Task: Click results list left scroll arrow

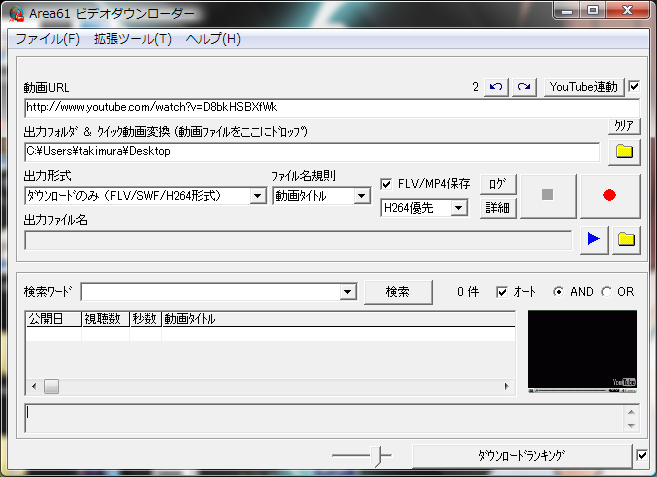Action: [34, 386]
